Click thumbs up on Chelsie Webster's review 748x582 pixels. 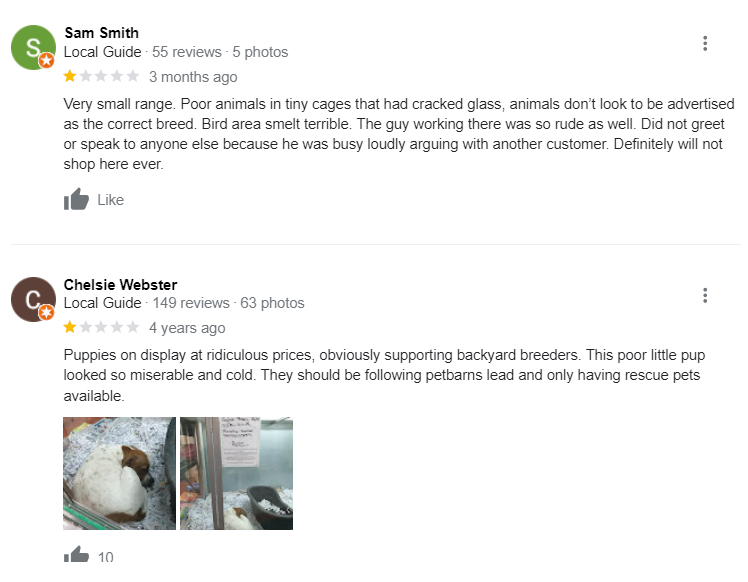tap(76, 554)
